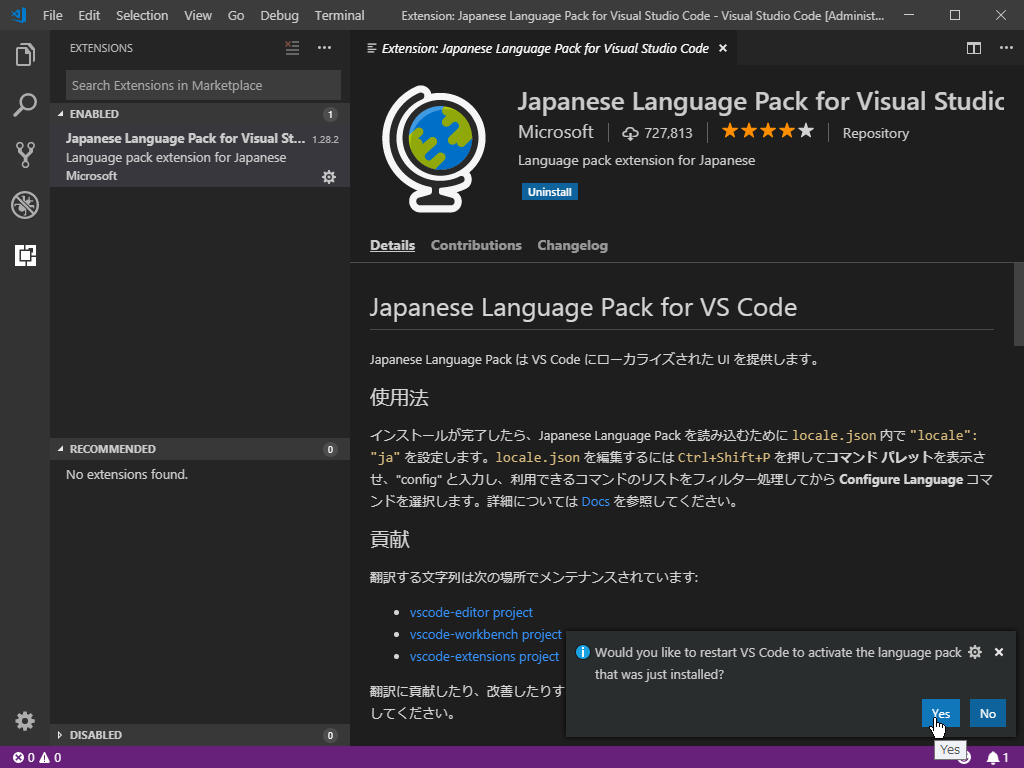Open settings gear on Japanese Language Pack entry
Image resolution: width=1024 pixels, height=768 pixels.
[x=329, y=177]
